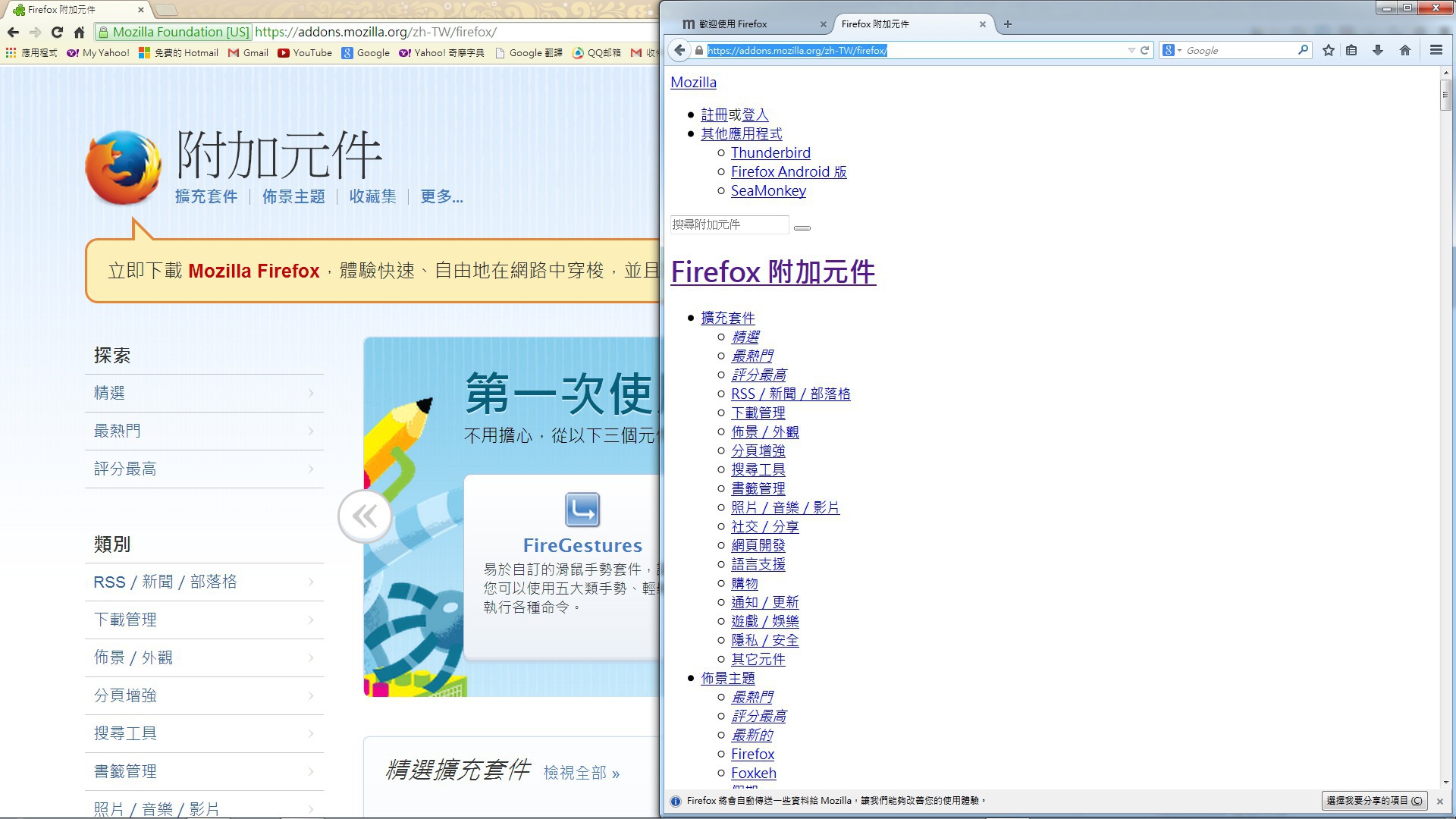Click the 搜尋附加元件 search field
This screenshot has height=819, width=1456.
pyautogui.click(x=729, y=224)
